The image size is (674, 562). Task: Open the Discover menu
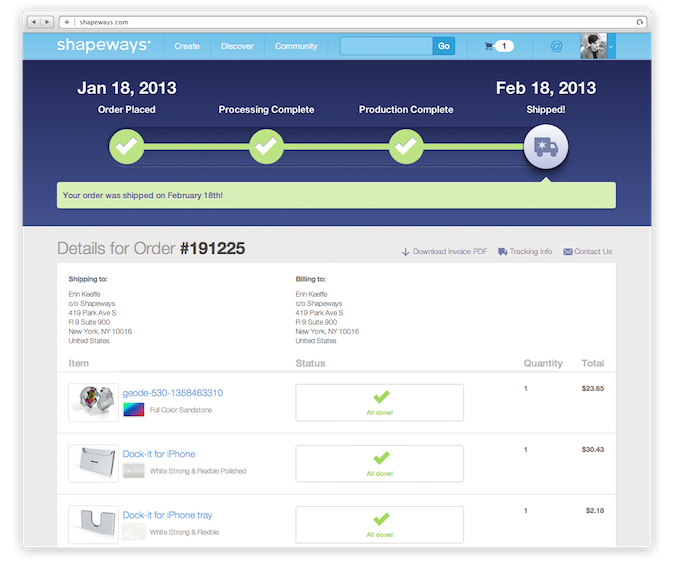point(237,46)
